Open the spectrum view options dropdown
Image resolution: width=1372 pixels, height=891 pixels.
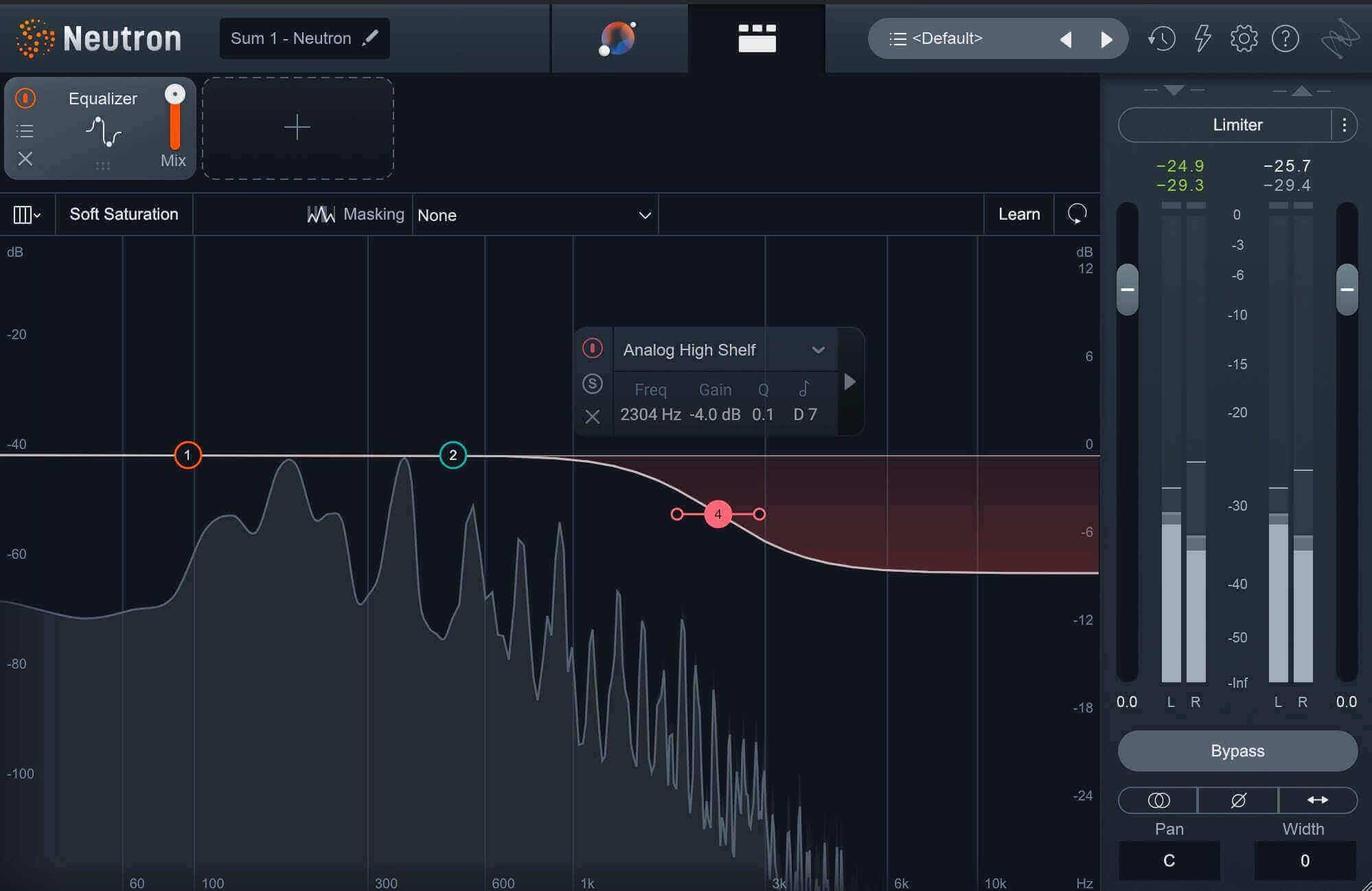(x=27, y=215)
